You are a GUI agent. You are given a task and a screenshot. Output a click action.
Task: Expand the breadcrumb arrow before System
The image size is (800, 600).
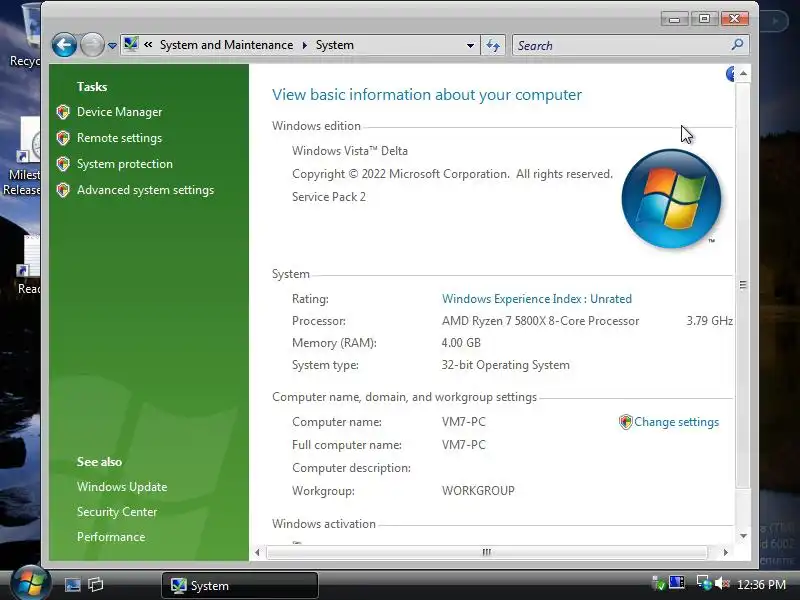[305, 45]
